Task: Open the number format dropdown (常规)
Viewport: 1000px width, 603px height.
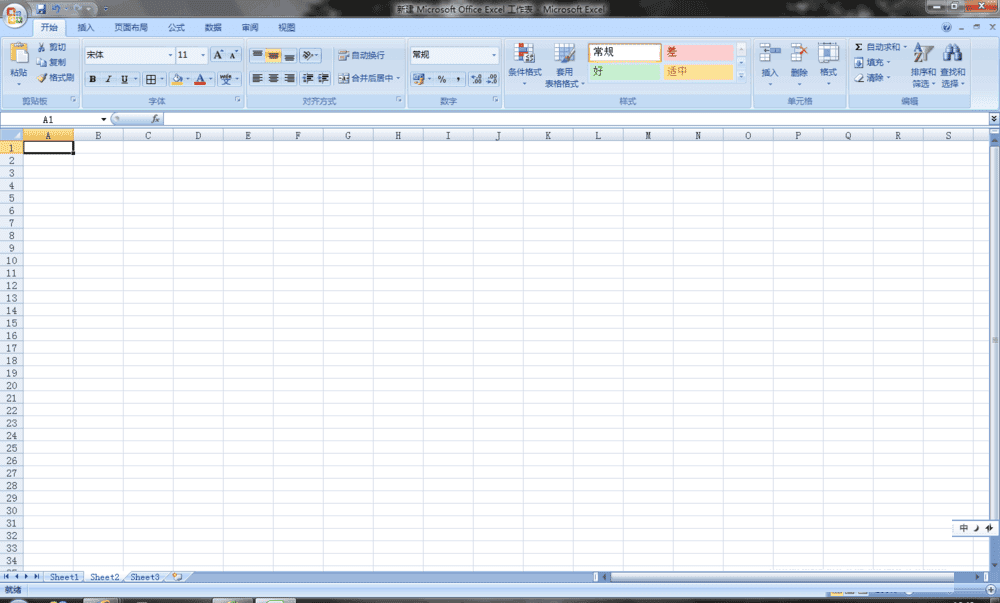Action: [x=494, y=55]
